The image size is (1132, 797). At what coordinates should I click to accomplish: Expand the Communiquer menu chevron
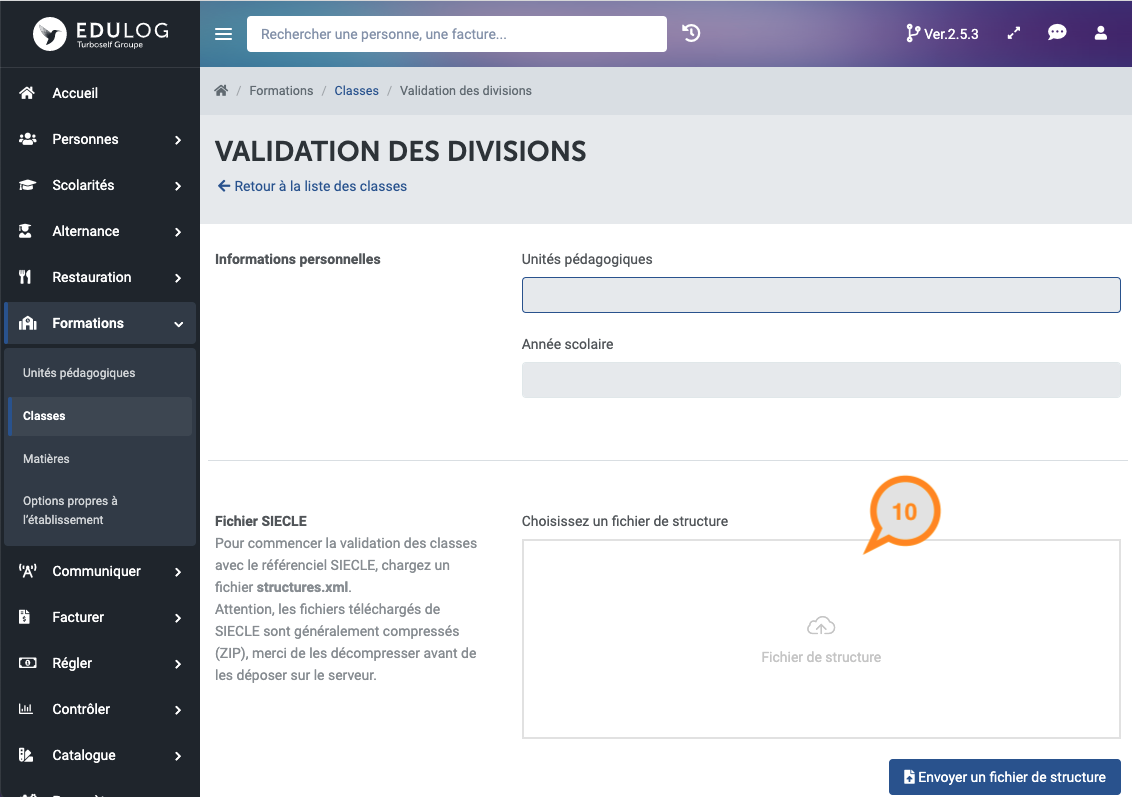pos(178,572)
